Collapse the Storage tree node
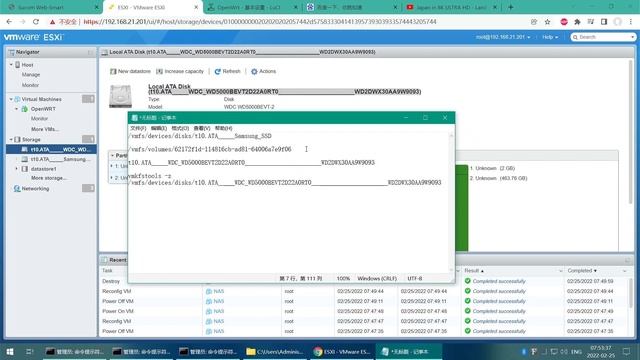 [x=11, y=139]
